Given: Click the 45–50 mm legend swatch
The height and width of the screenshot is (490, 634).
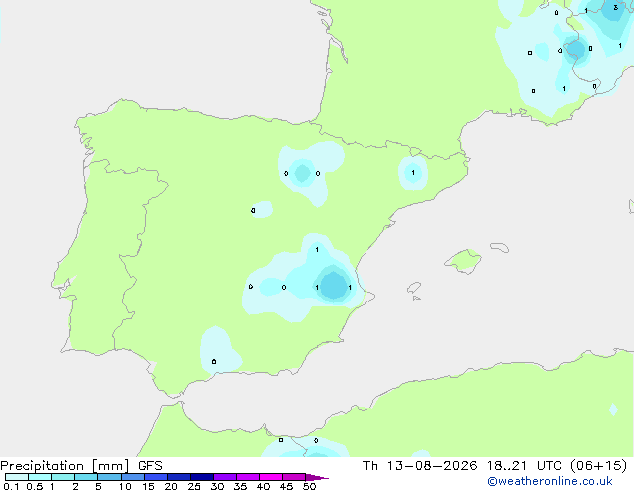Looking at the screenshot, I should [294, 477].
